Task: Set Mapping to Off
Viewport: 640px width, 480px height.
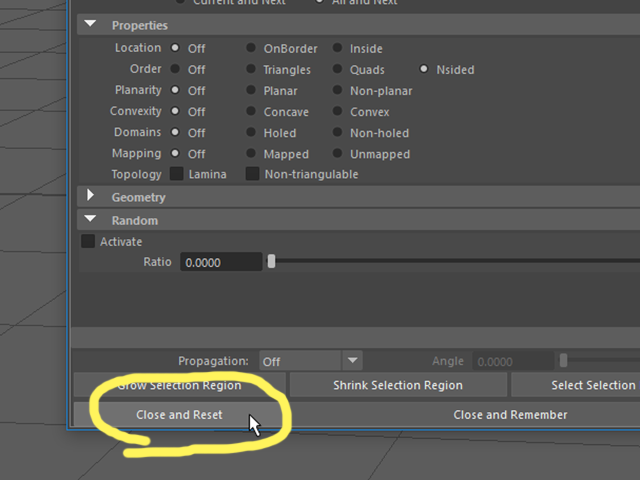Action: 175,153
